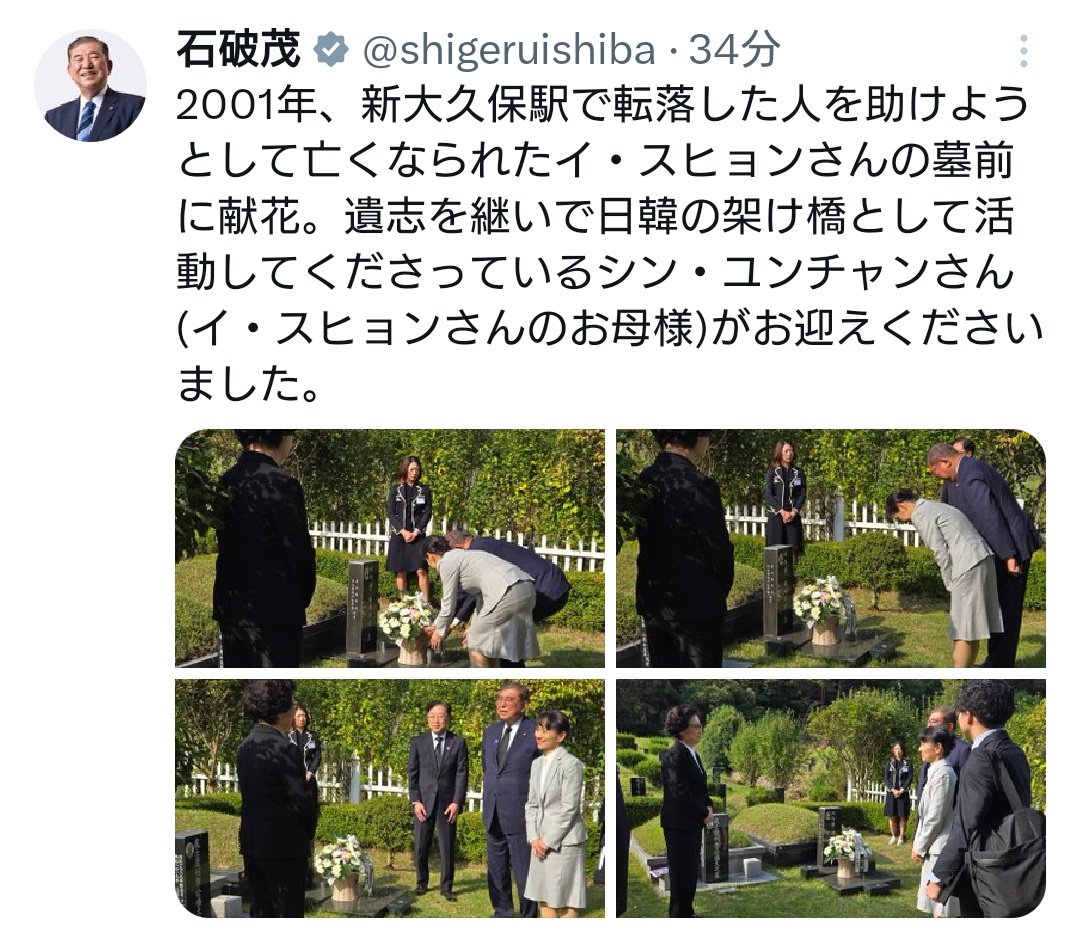The height and width of the screenshot is (930, 1080).
Task: Click the smiling face in the profile picture
Action: pyautogui.click(x=90, y=68)
